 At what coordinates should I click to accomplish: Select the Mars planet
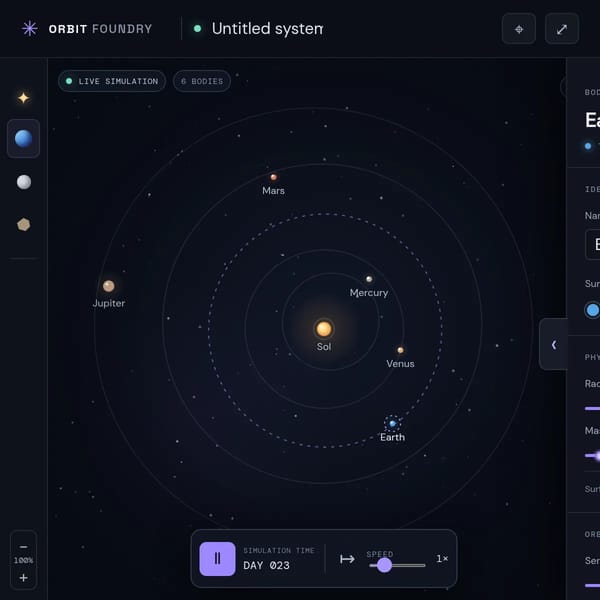pos(274,177)
